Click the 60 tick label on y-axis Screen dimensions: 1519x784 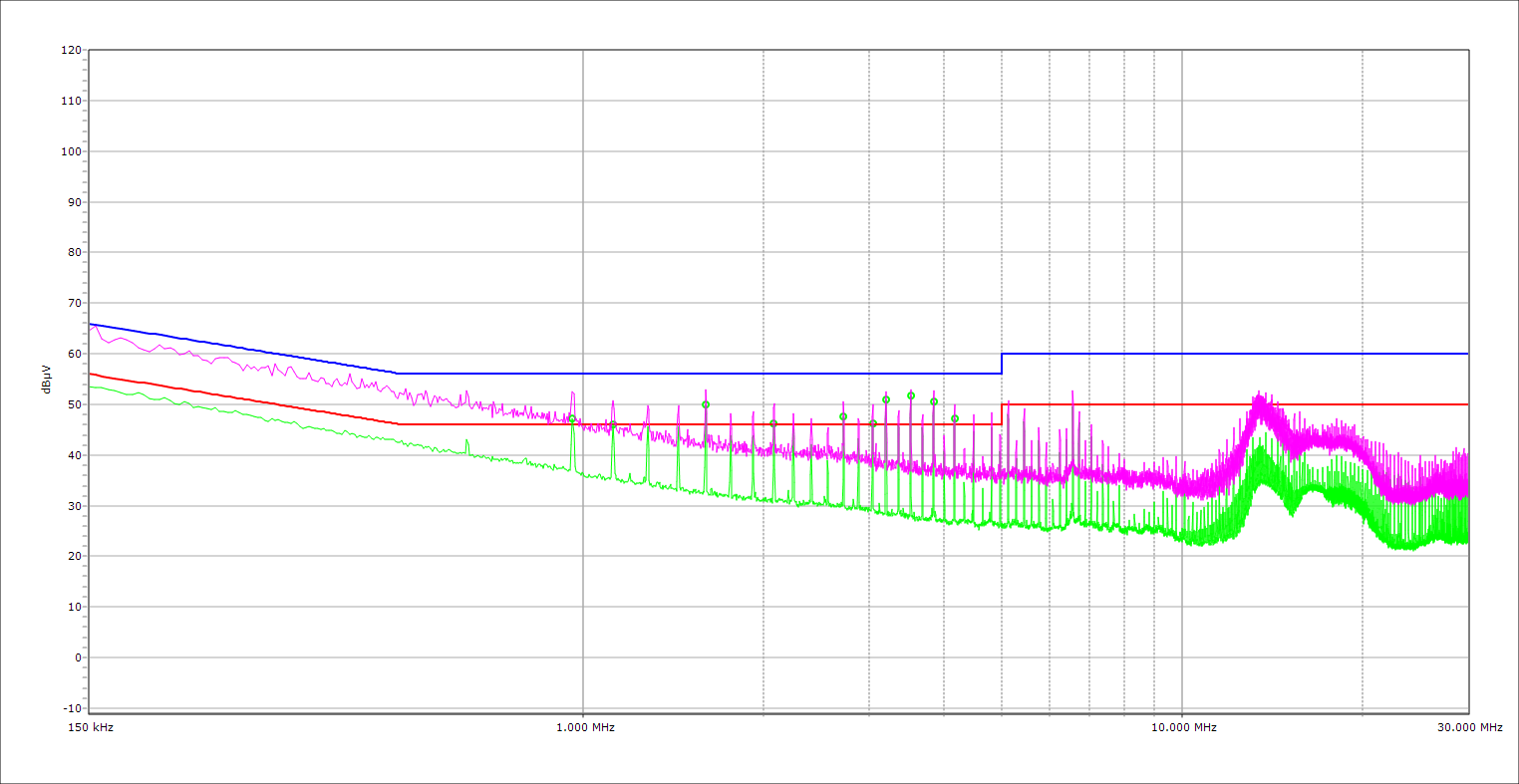(x=74, y=354)
